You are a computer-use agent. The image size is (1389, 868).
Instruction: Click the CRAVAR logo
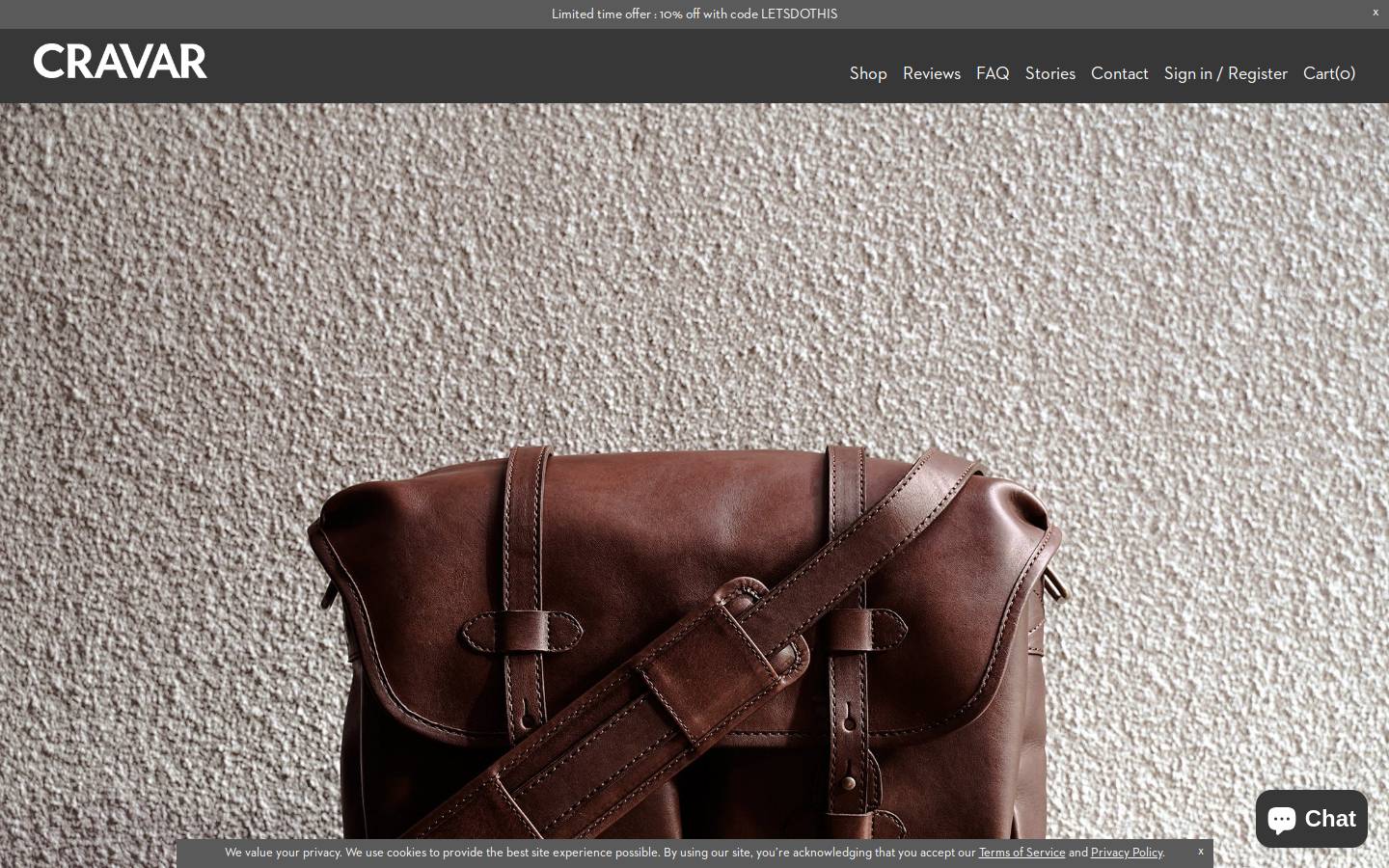121,61
